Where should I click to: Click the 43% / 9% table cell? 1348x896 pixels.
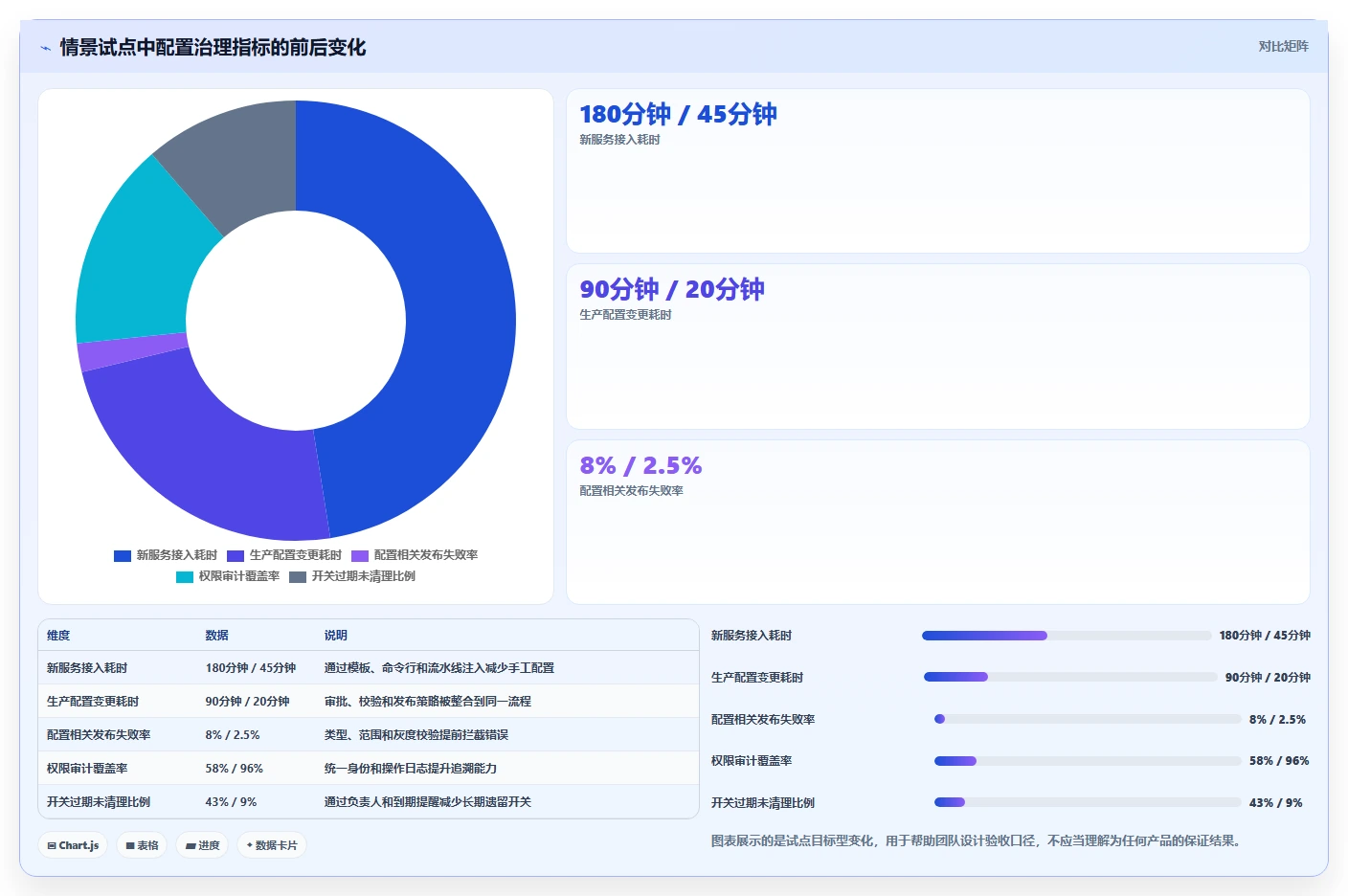coord(231,802)
